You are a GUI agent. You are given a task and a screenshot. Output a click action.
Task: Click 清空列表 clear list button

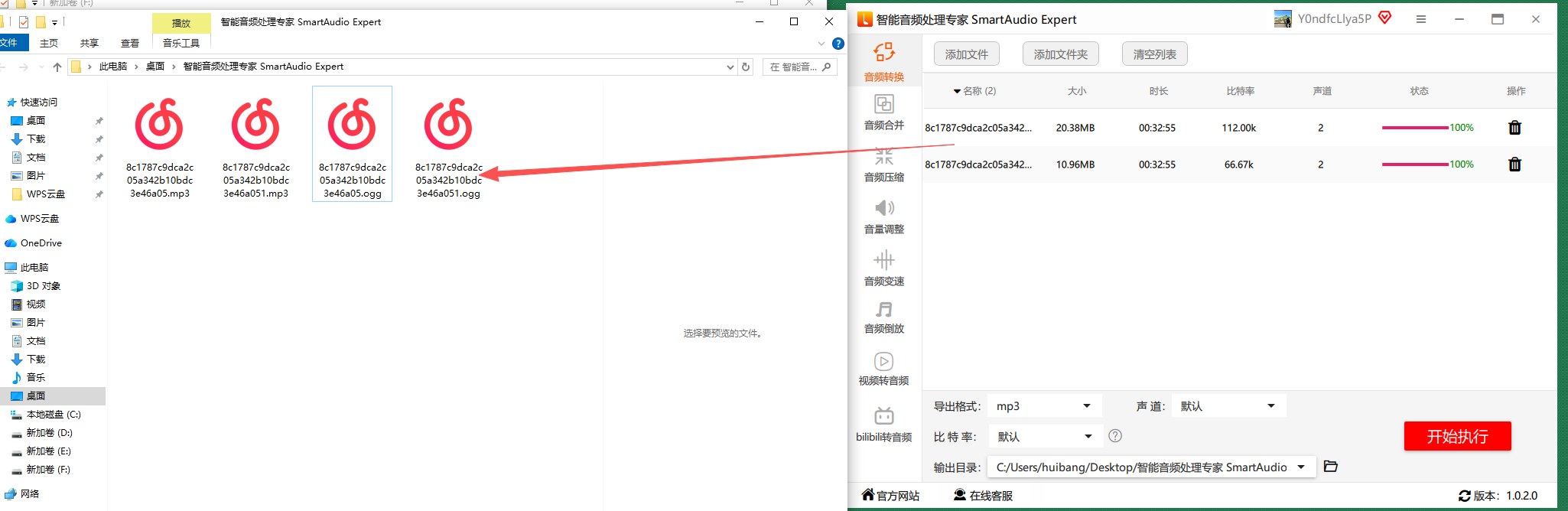click(x=1155, y=54)
